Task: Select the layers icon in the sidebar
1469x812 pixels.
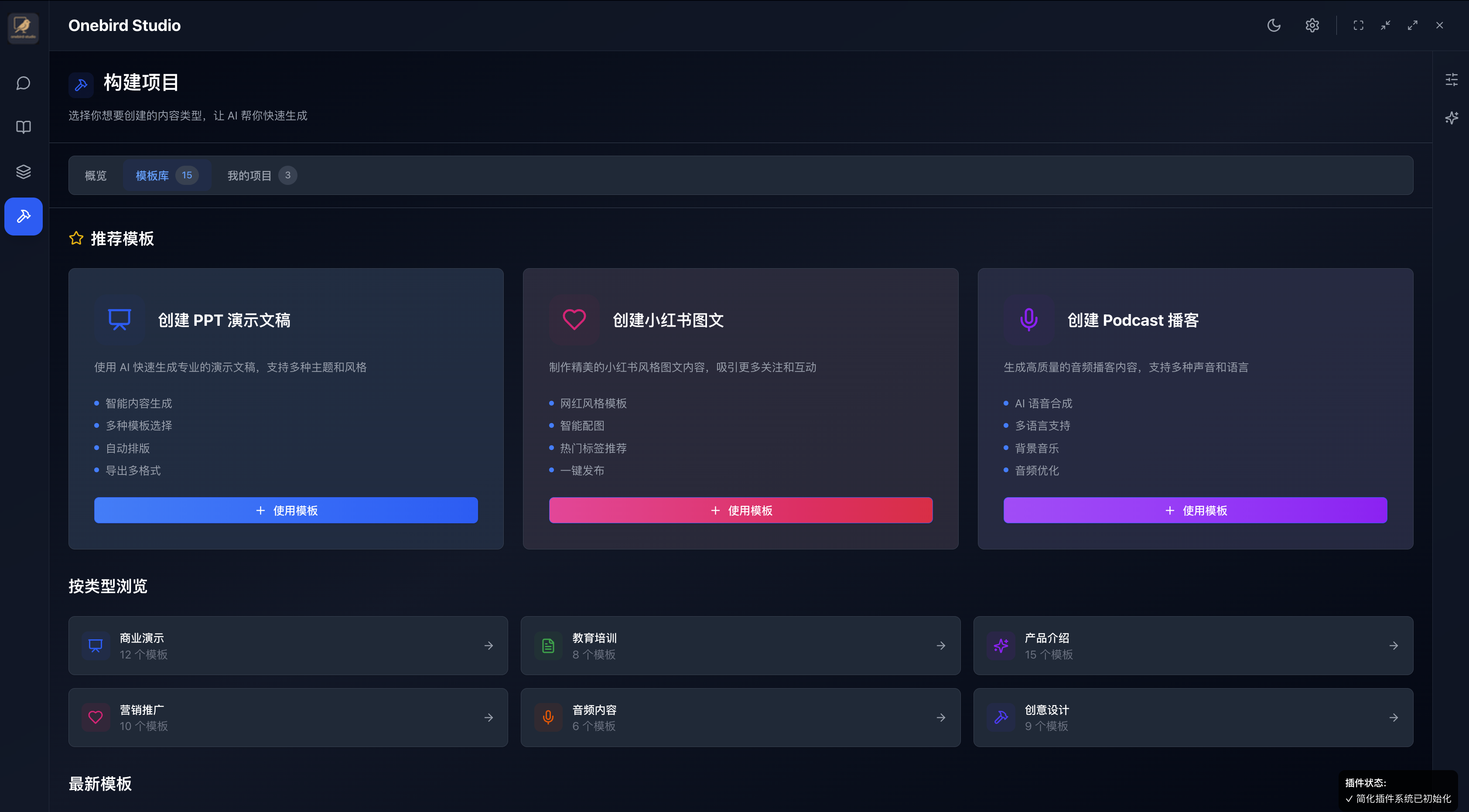Action: tap(24, 172)
